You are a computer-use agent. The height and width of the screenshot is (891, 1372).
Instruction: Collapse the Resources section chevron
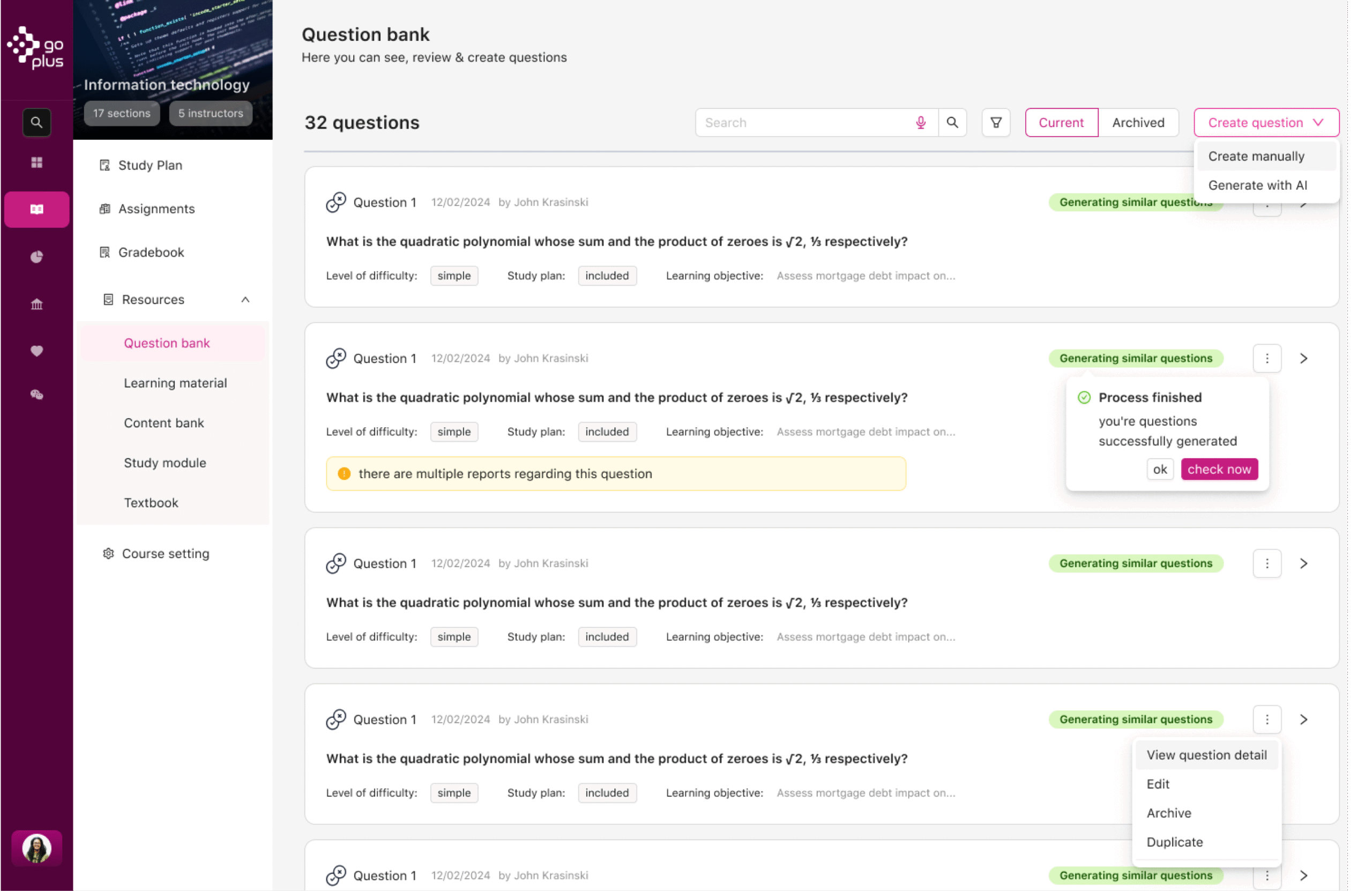245,299
